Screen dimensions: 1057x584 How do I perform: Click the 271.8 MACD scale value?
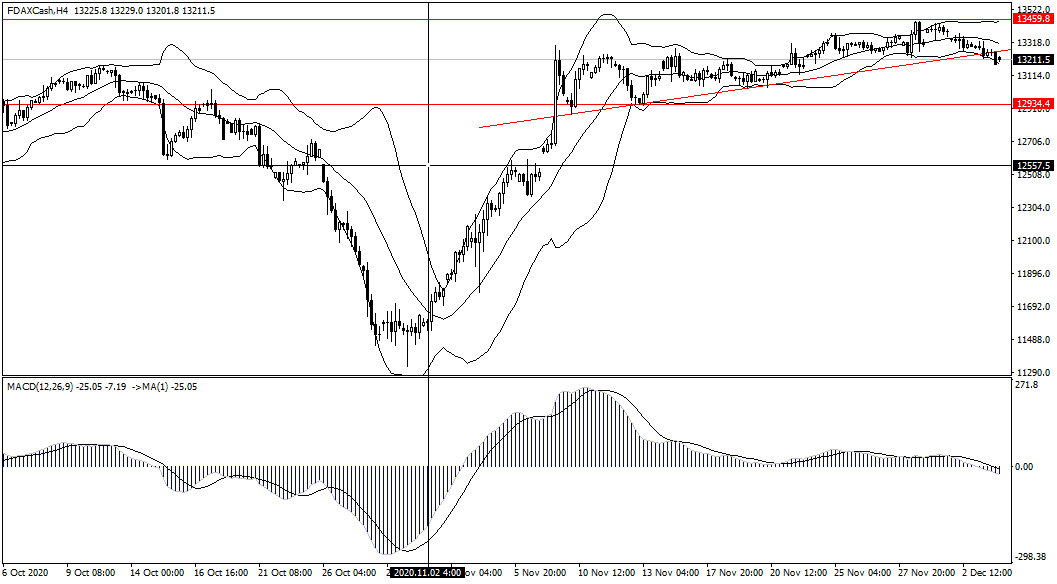click(1028, 385)
